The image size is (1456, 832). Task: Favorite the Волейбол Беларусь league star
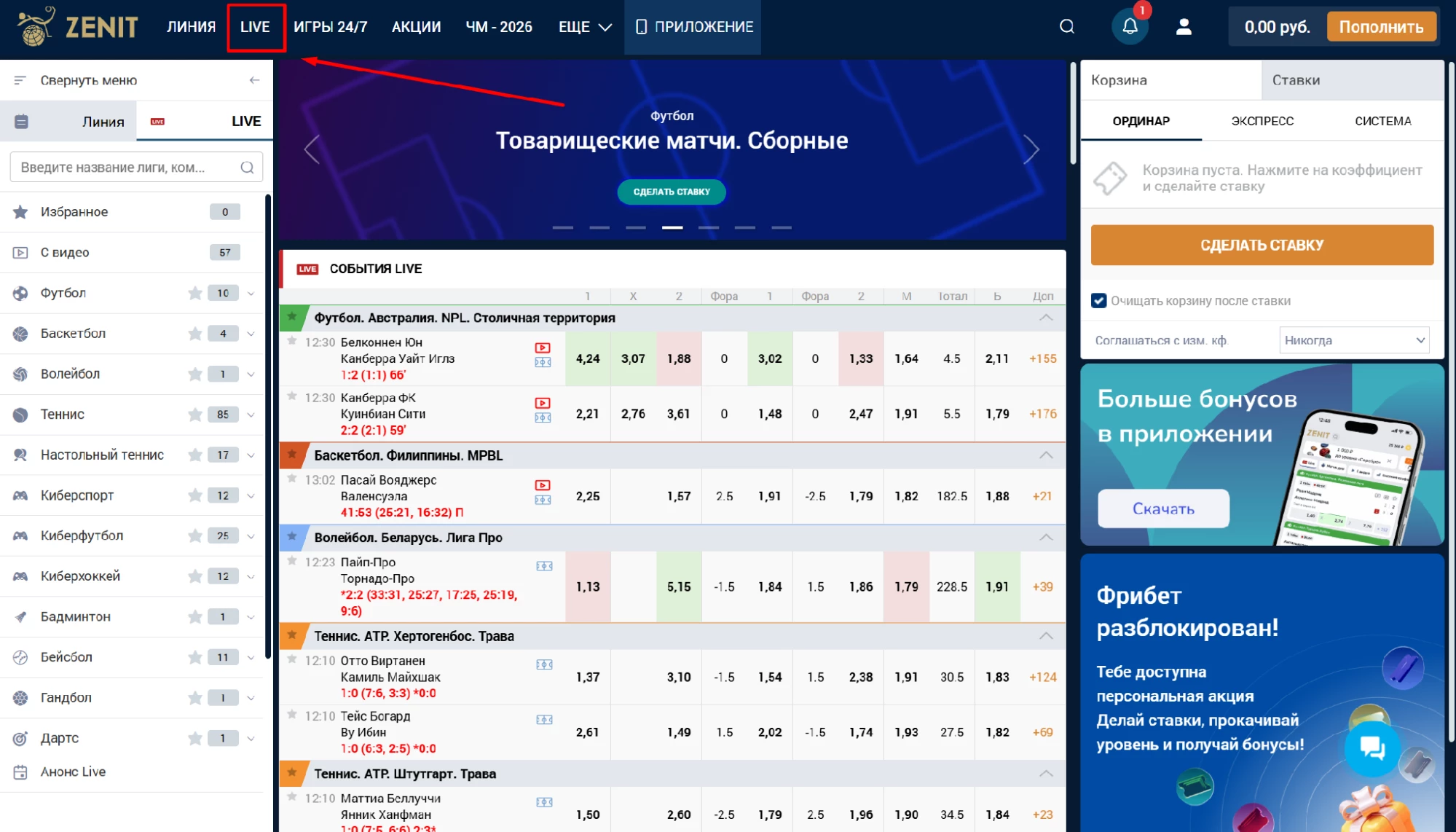click(x=292, y=536)
